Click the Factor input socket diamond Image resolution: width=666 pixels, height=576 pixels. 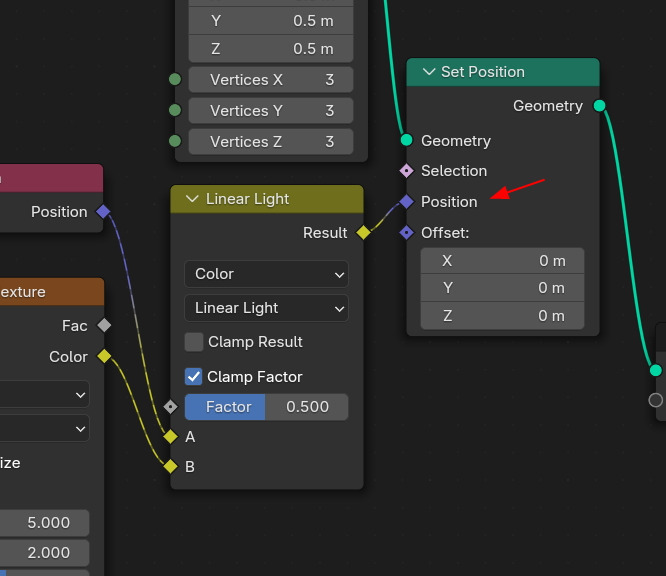click(170, 407)
